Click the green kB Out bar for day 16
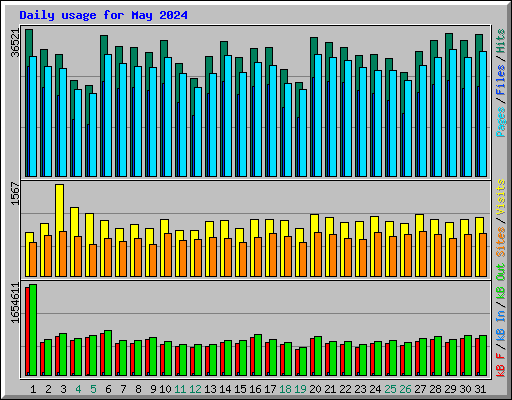This screenshot has height=400, width=512. click(x=258, y=355)
